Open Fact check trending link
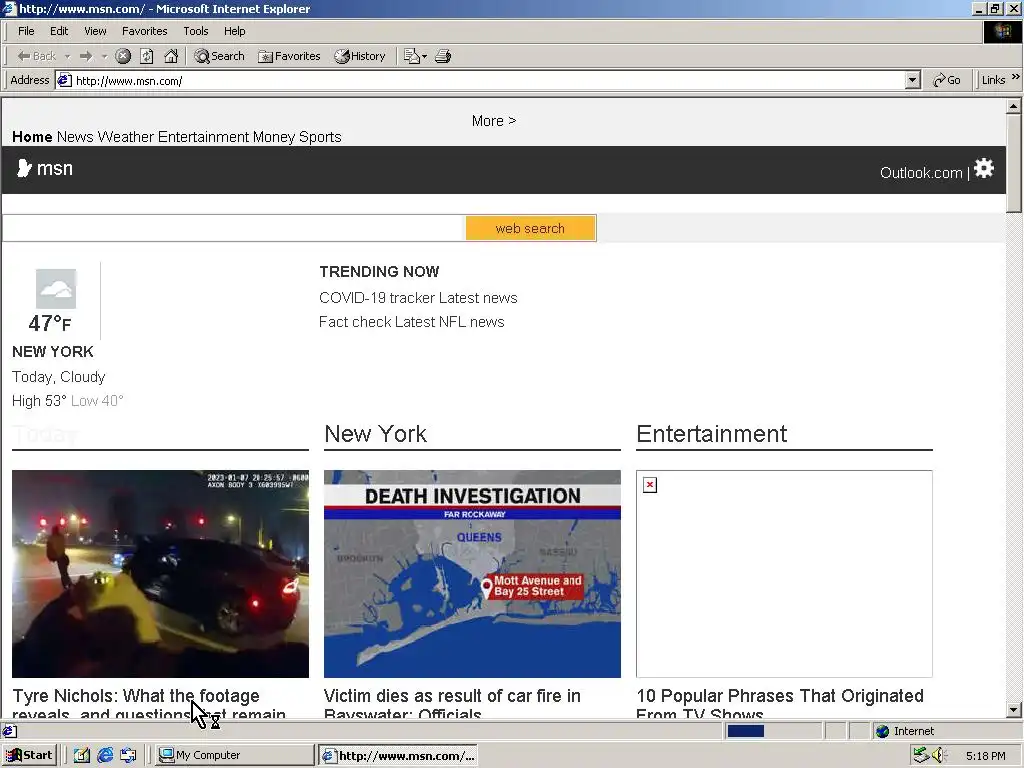The width and height of the screenshot is (1024, 768). pos(355,322)
